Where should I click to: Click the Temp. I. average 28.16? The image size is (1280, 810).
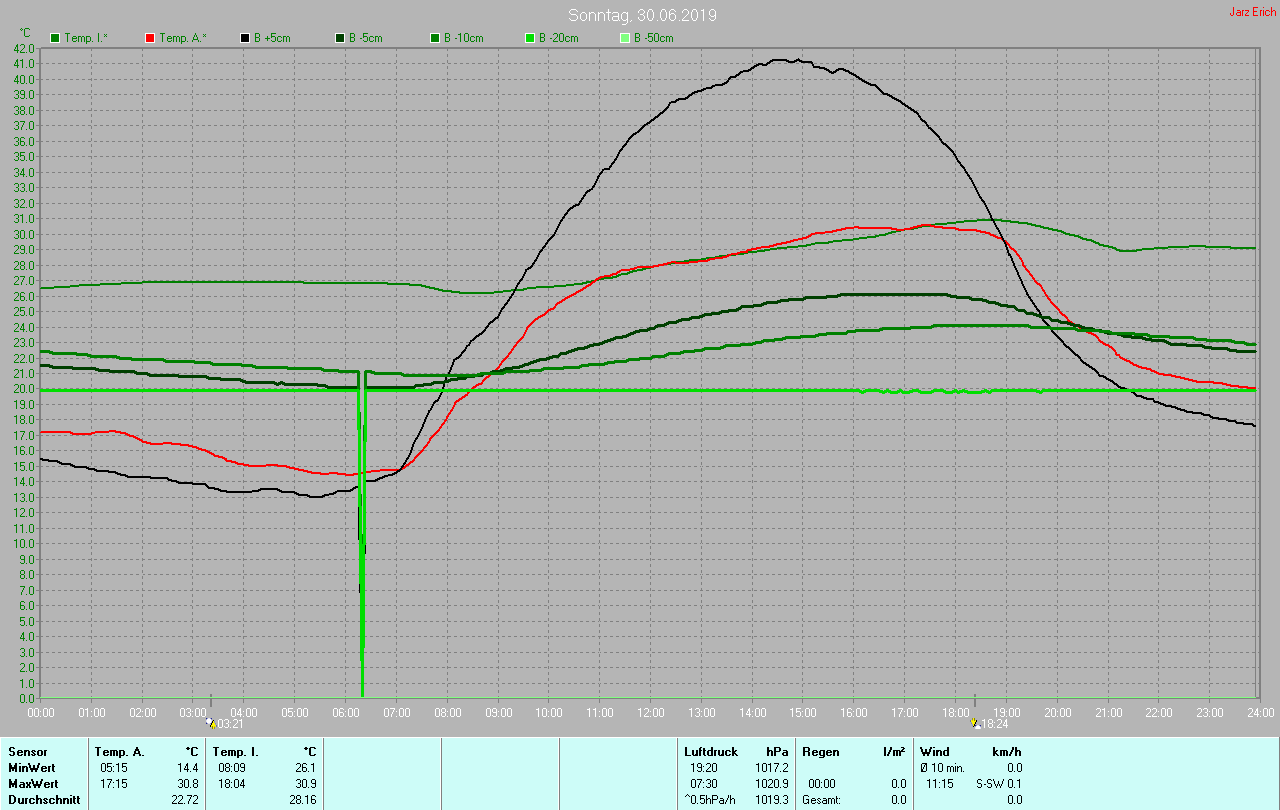(x=302, y=799)
